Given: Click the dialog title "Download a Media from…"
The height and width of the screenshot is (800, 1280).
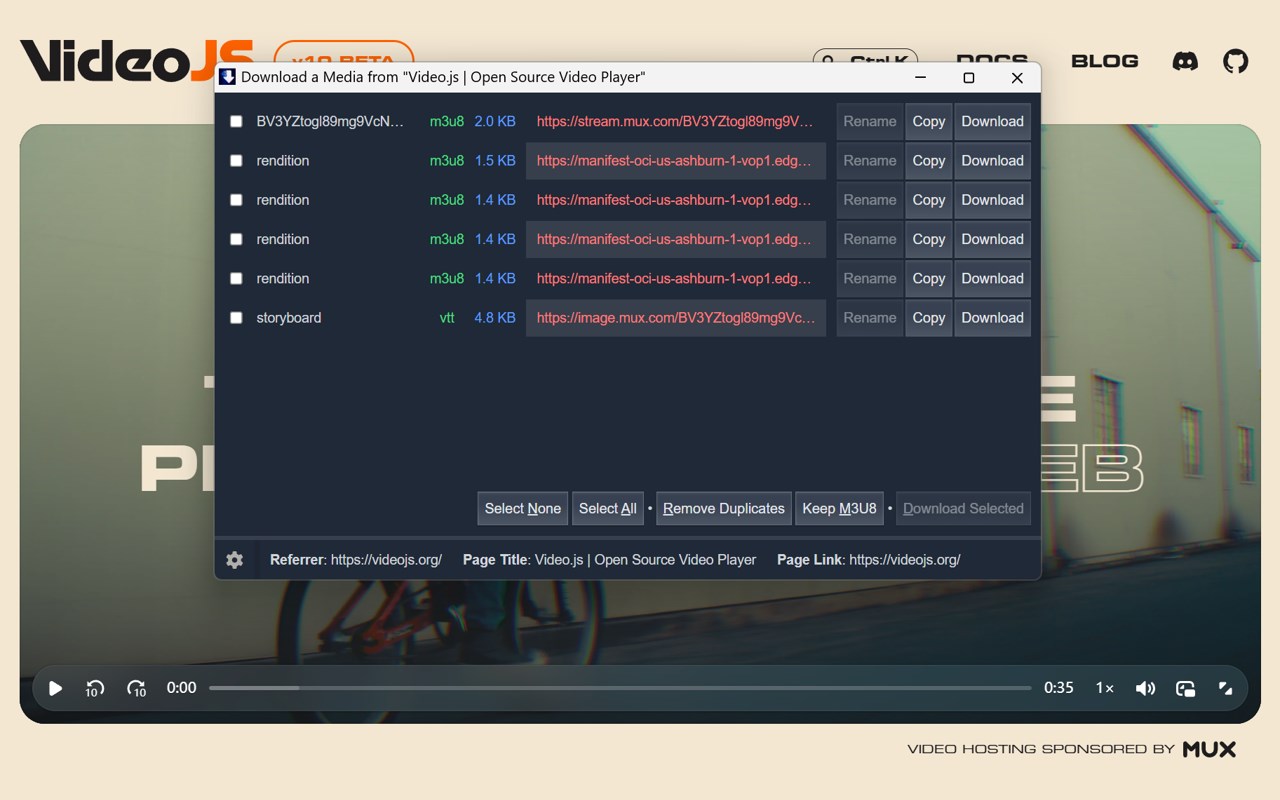Looking at the screenshot, I should tap(443, 77).
